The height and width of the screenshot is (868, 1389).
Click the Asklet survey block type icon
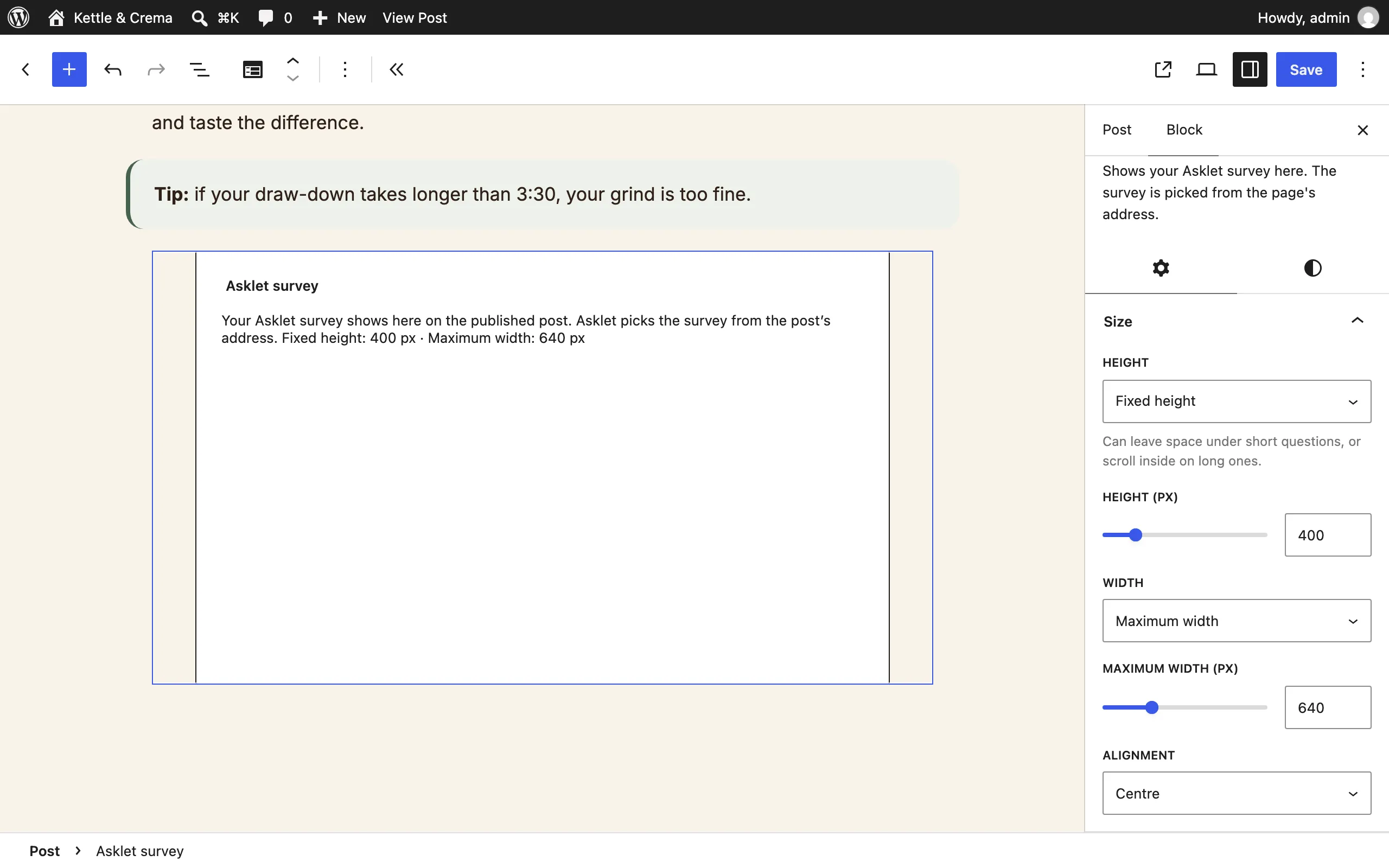252,69
